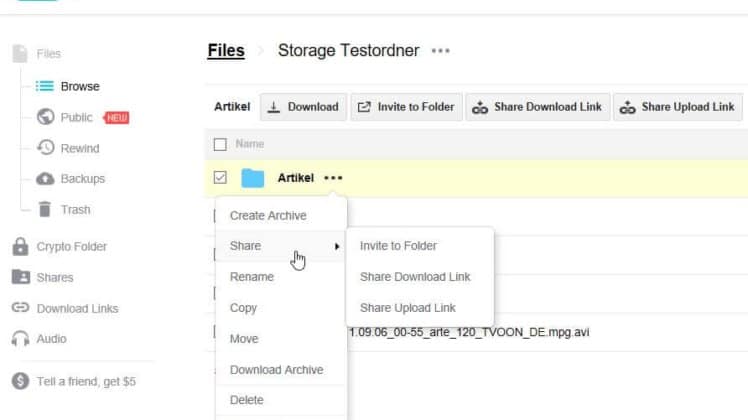
Task: Tick the select-all checkbox beside Name
Action: tap(220, 144)
